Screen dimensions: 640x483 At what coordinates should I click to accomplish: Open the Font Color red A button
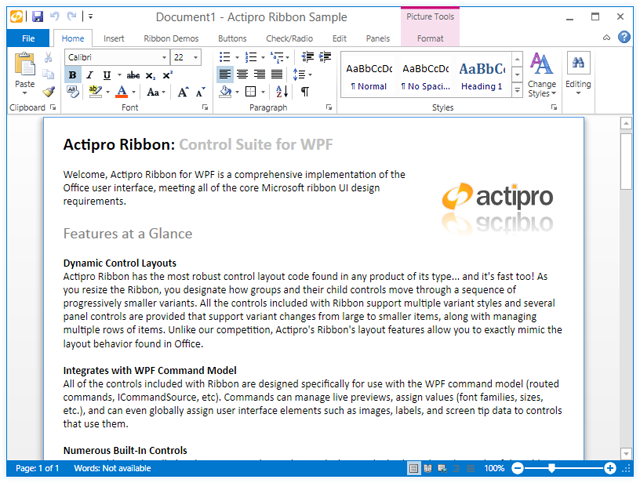[122, 92]
